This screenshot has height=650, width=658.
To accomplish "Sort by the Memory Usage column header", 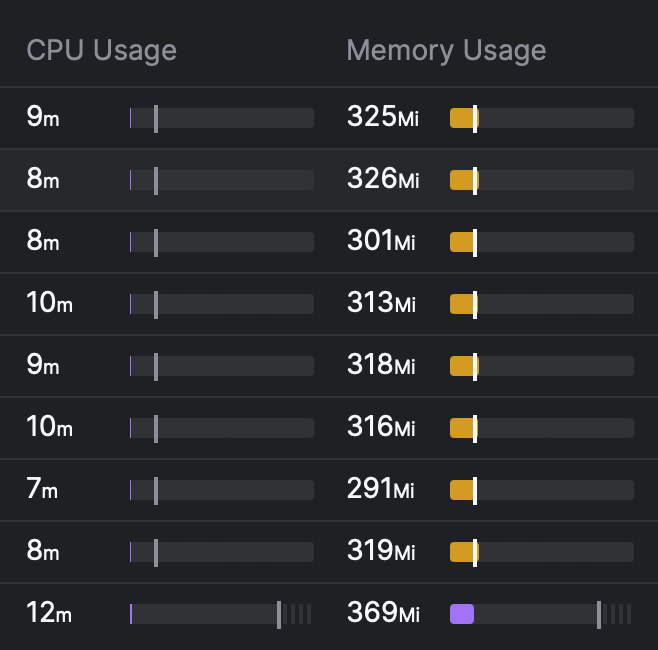I will click(x=446, y=50).
